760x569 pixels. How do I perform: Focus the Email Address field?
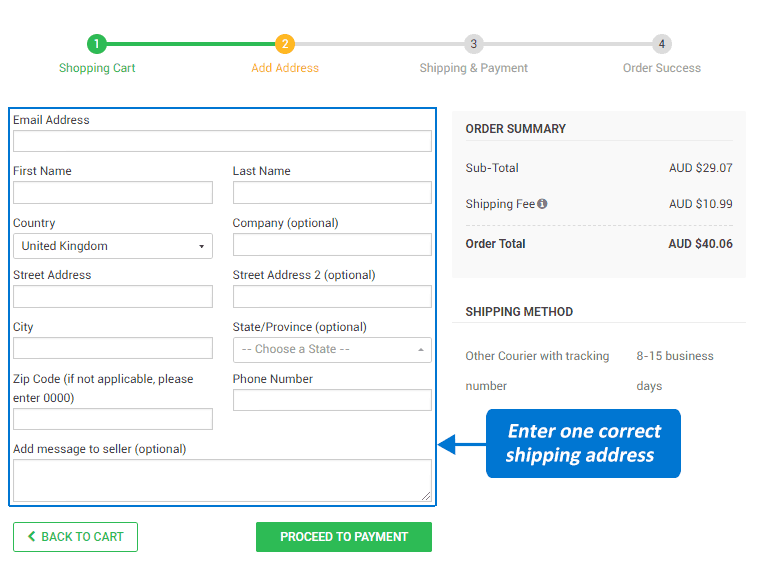[222, 141]
